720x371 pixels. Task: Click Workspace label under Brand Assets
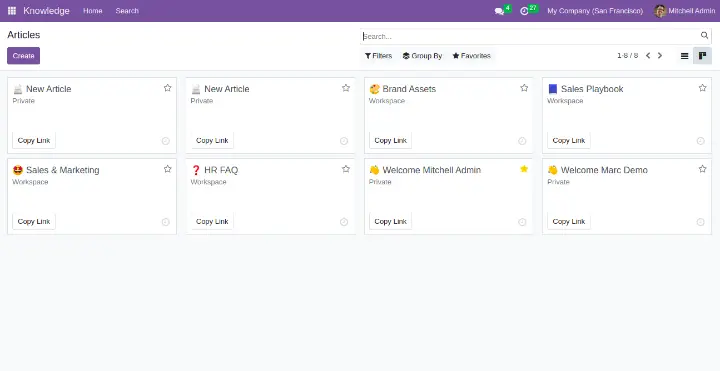coord(387,101)
